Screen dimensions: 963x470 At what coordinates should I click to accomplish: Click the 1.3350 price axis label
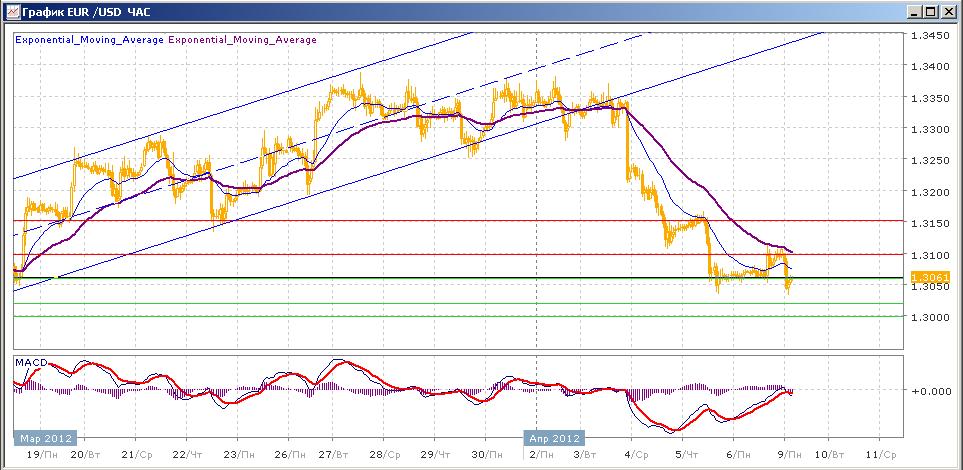(930, 98)
